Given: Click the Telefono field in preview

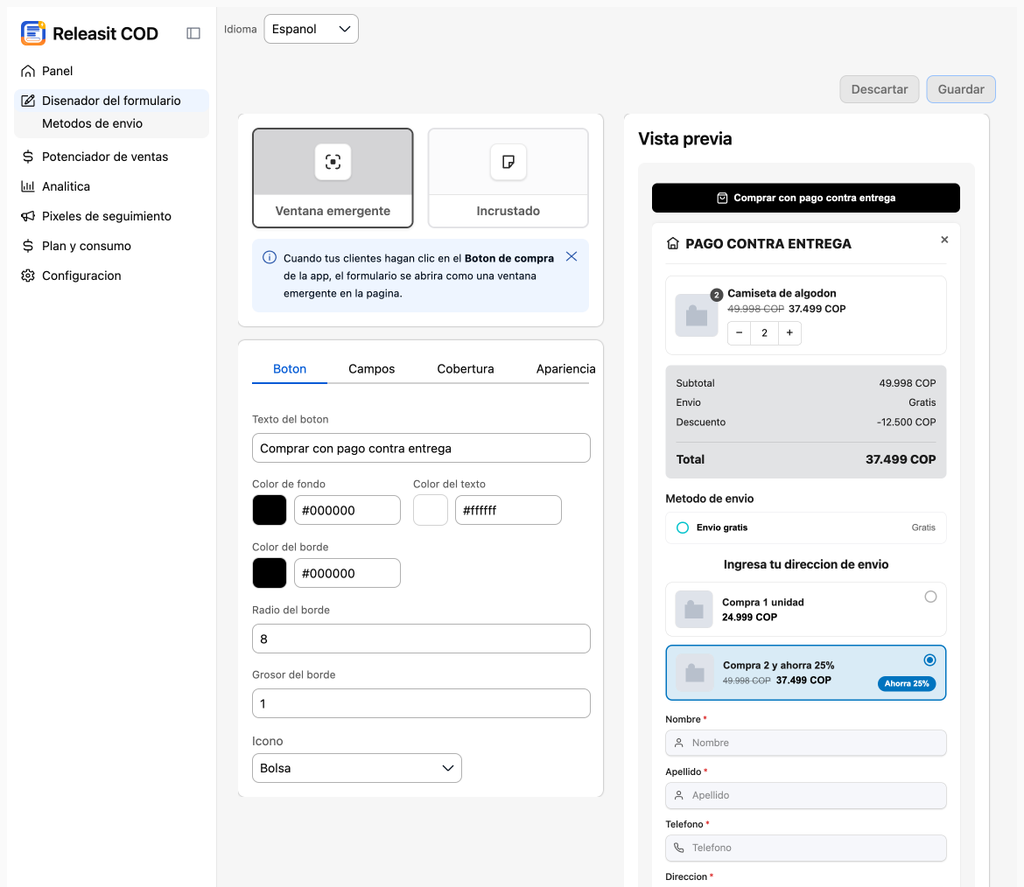Looking at the screenshot, I should click(806, 848).
